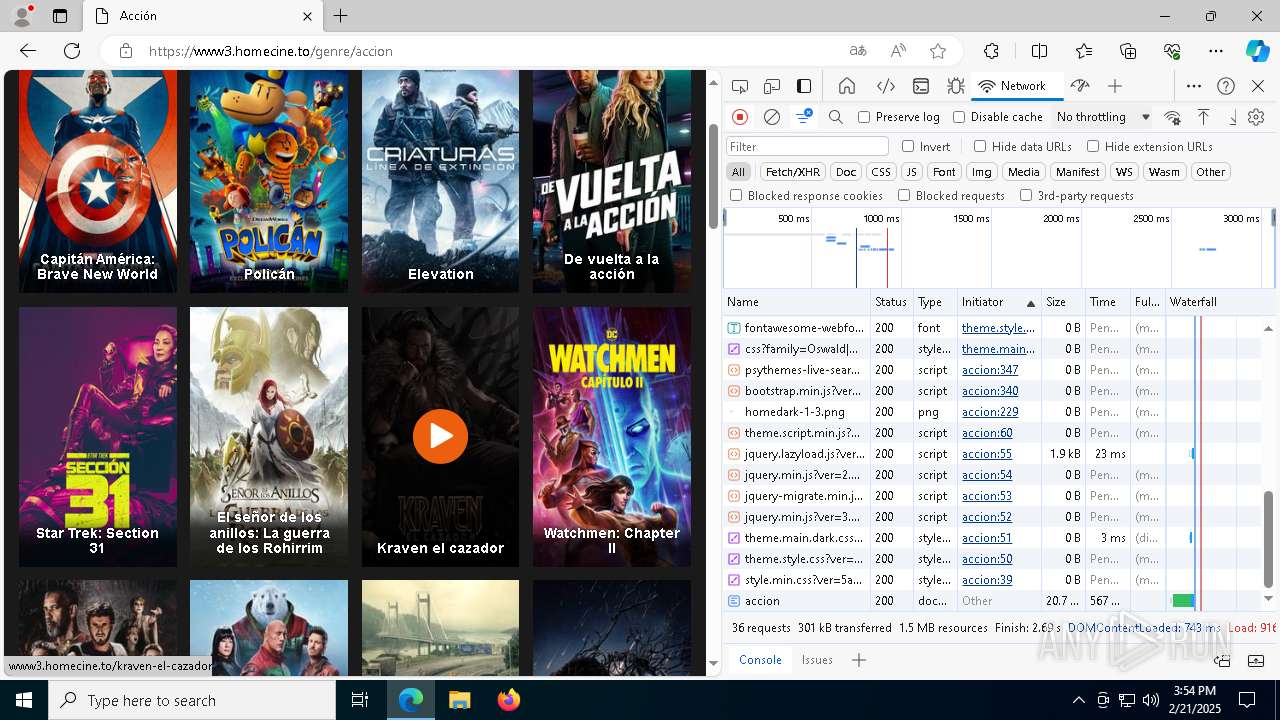1280x720 pixels.
Task: Open Windows Start menu
Action: pyautogui.click(x=24, y=700)
